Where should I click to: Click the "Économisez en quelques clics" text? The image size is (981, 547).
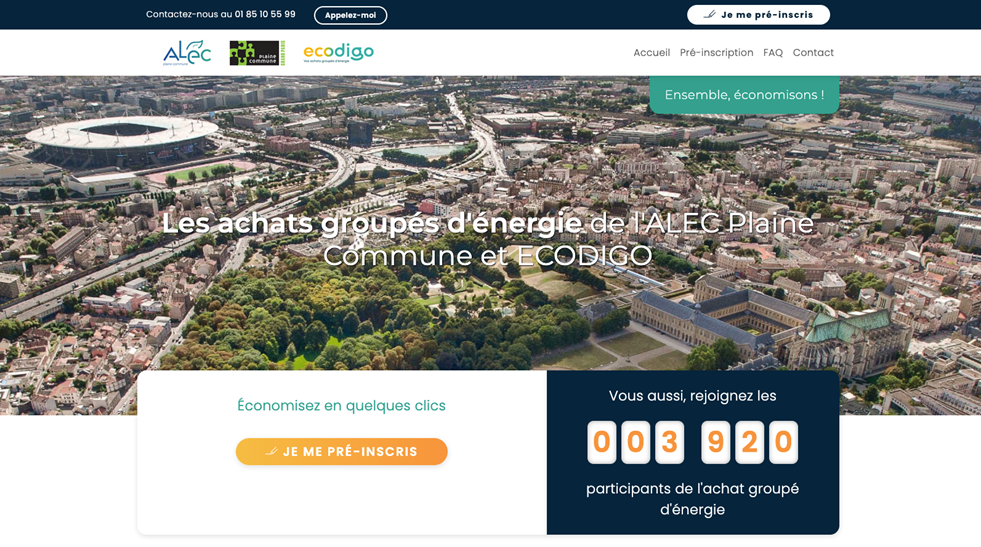[x=341, y=405]
